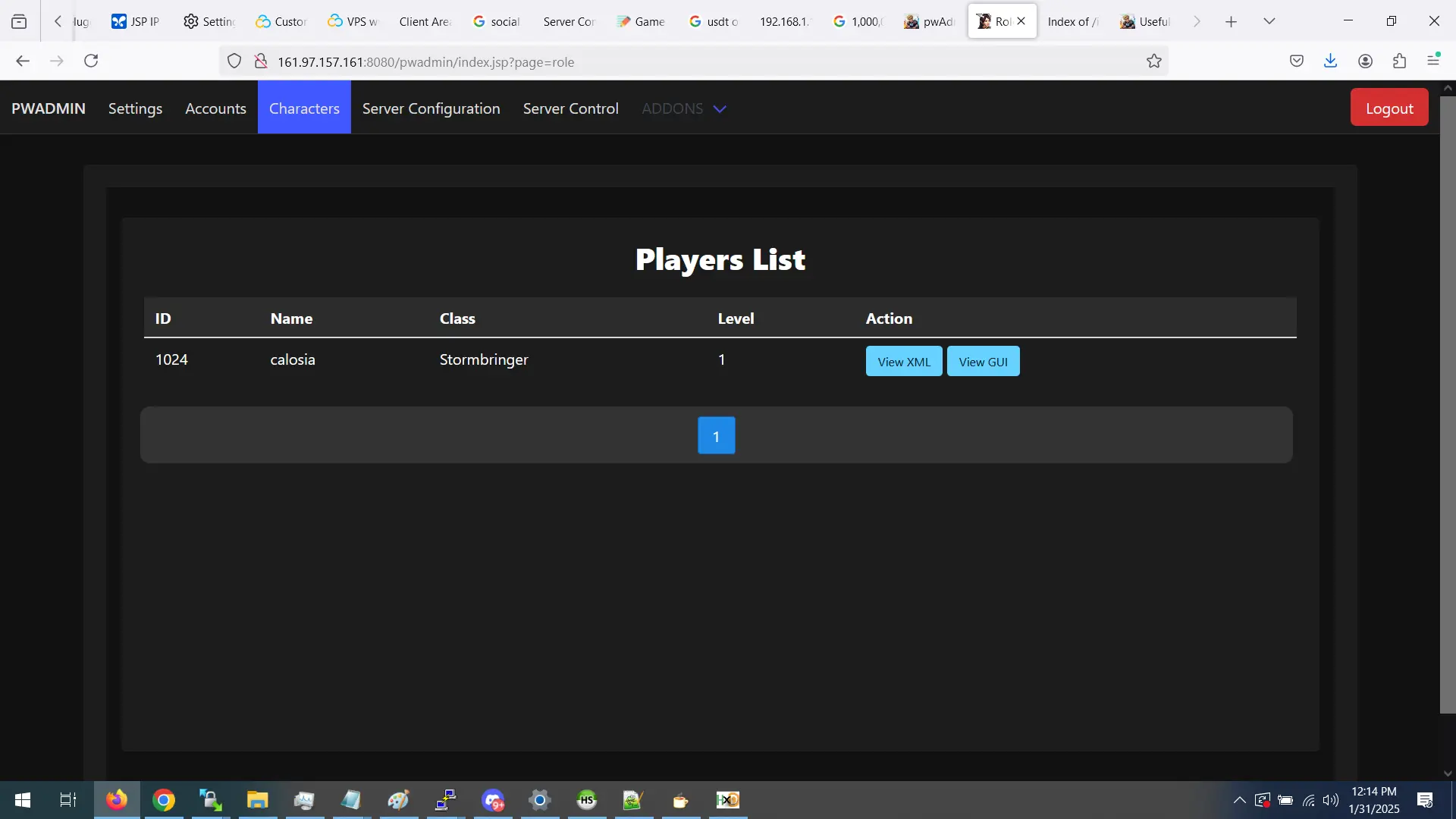Open File Explorer from the taskbar
The width and height of the screenshot is (1456, 819).
(257, 800)
